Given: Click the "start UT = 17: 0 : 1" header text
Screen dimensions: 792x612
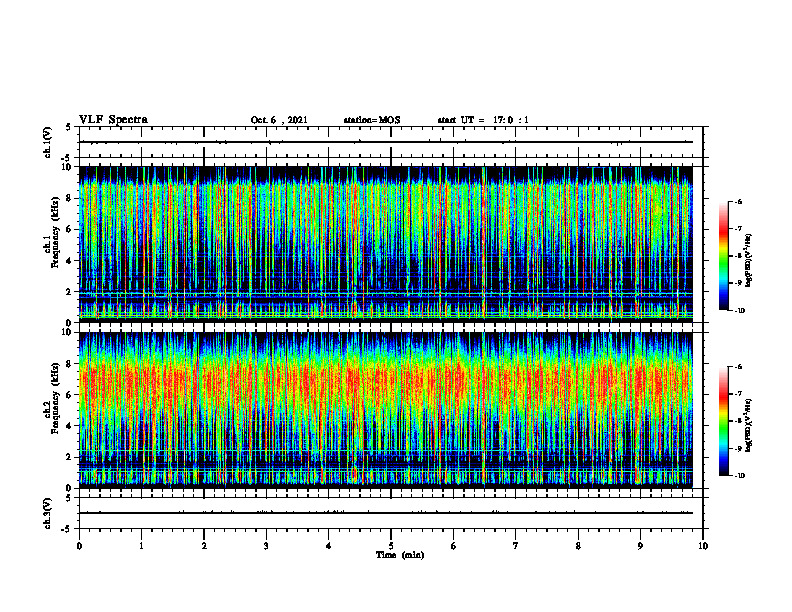Looking at the screenshot, I should [x=483, y=120].
